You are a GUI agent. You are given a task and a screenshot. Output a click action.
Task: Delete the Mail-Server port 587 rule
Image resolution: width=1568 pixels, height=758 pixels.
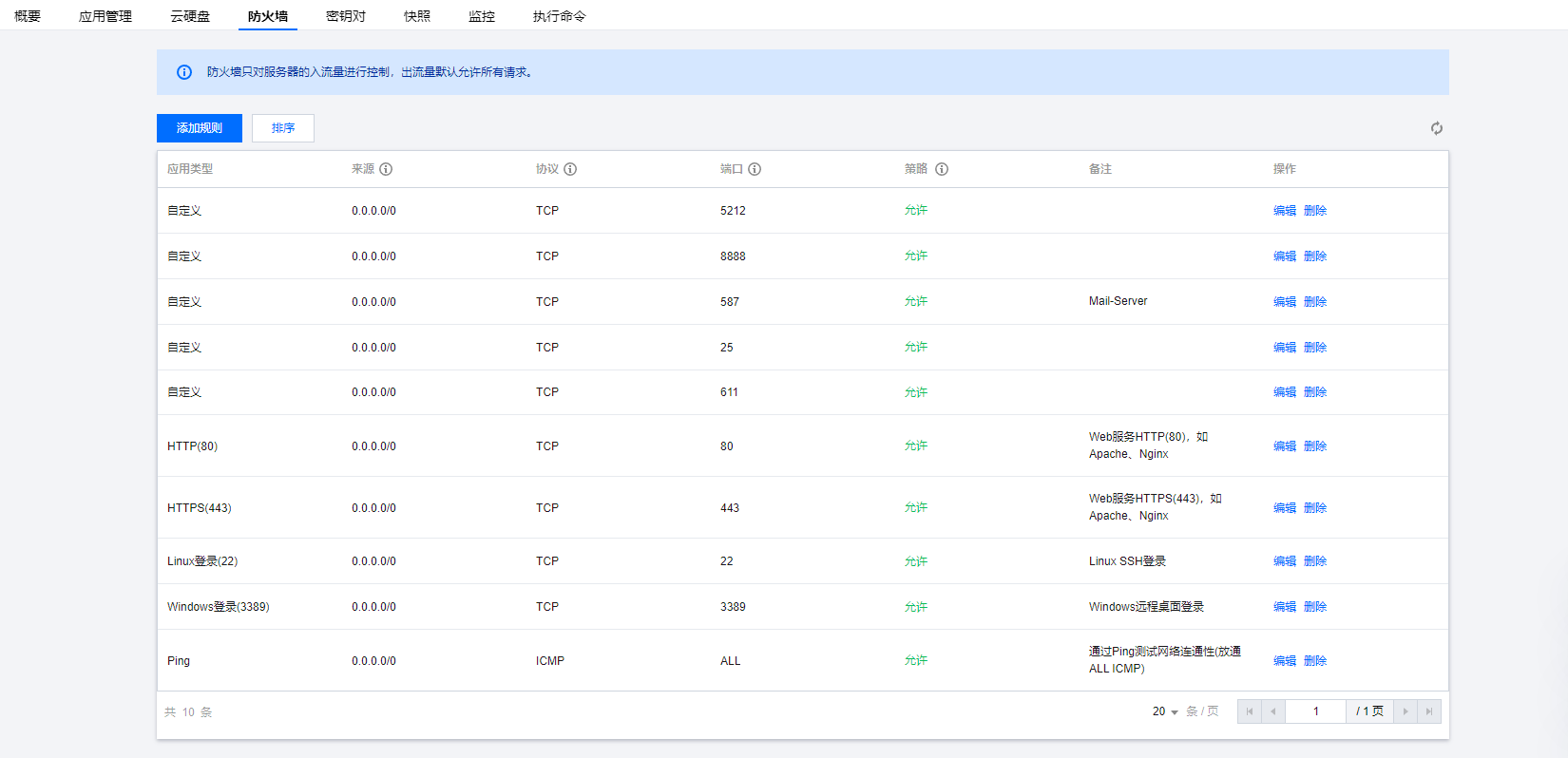pyautogui.click(x=1315, y=302)
